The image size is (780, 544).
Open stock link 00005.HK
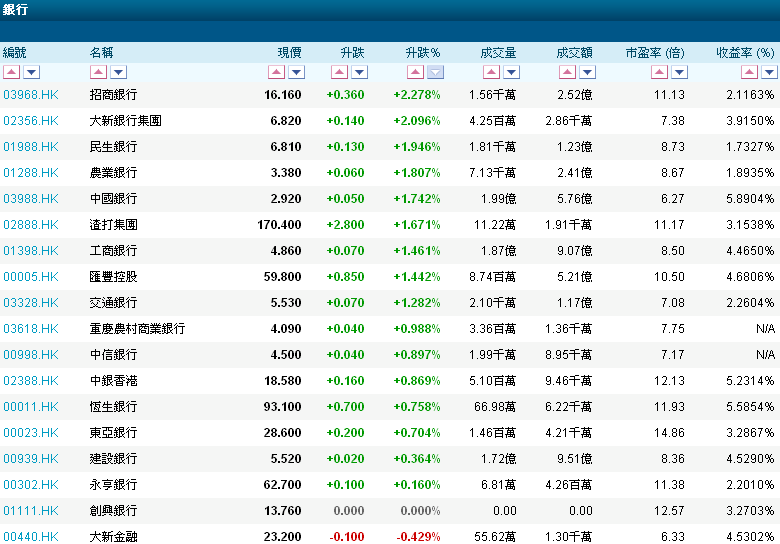click(31, 277)
